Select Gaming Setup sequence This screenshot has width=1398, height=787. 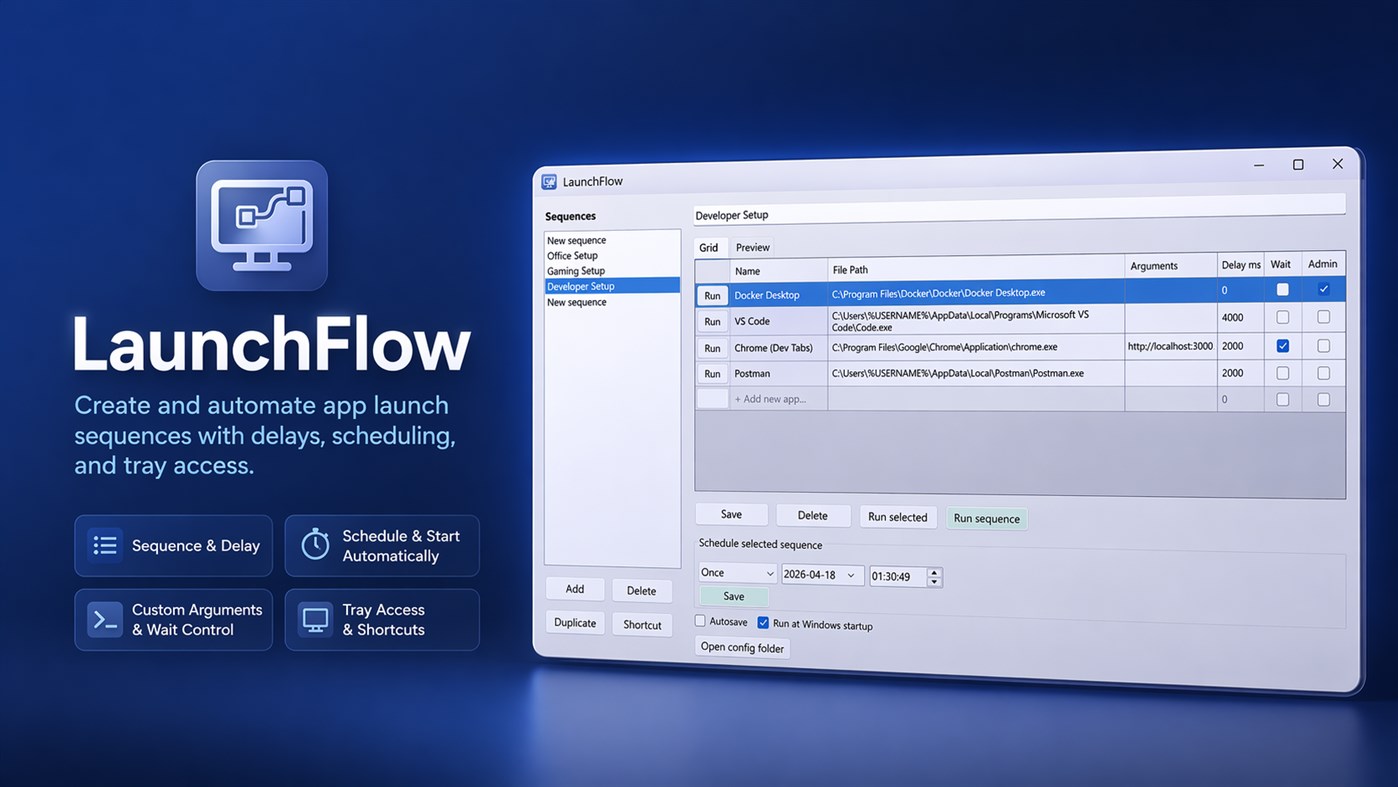(612, 270)
